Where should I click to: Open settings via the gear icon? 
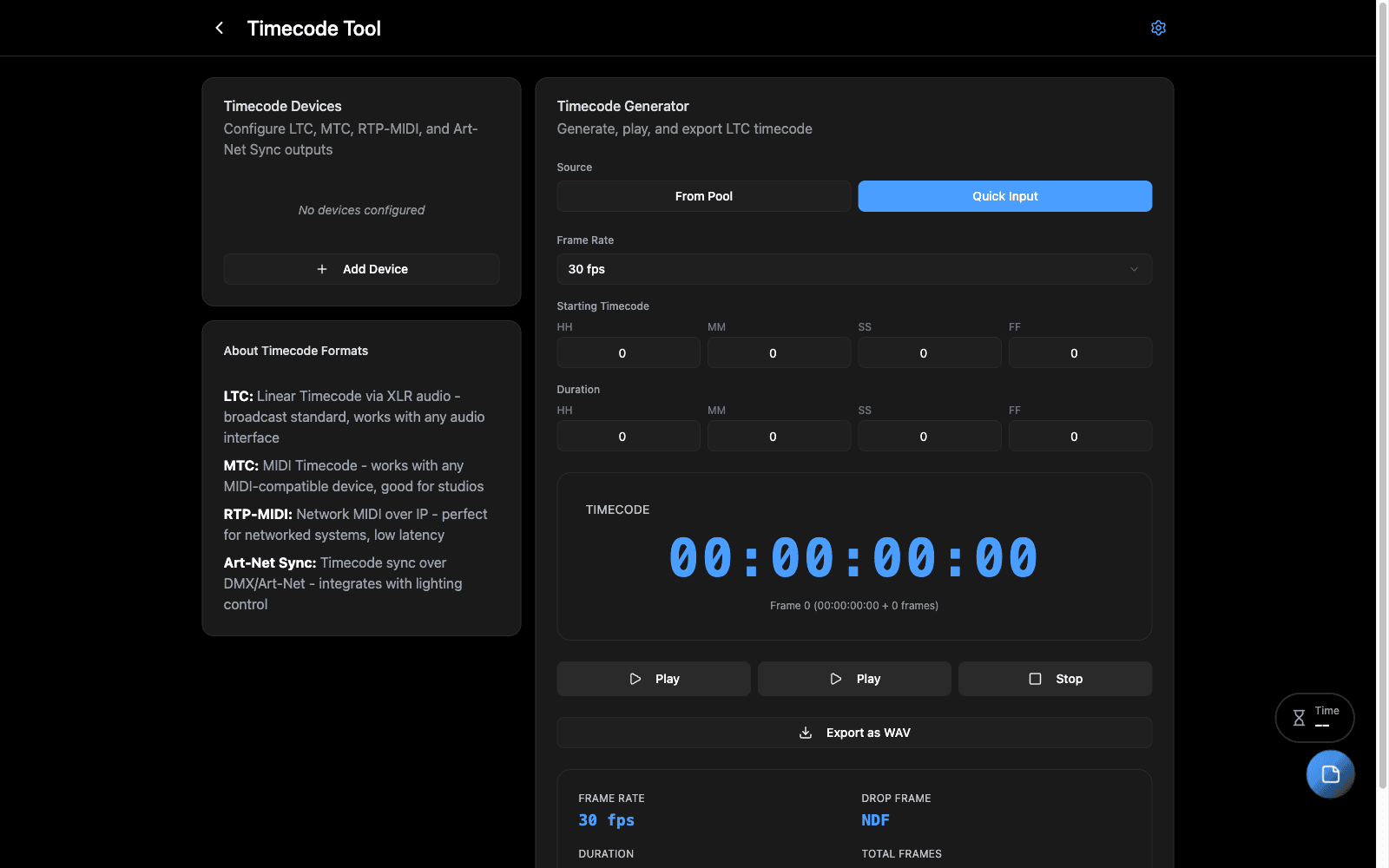click(1158, 28)
